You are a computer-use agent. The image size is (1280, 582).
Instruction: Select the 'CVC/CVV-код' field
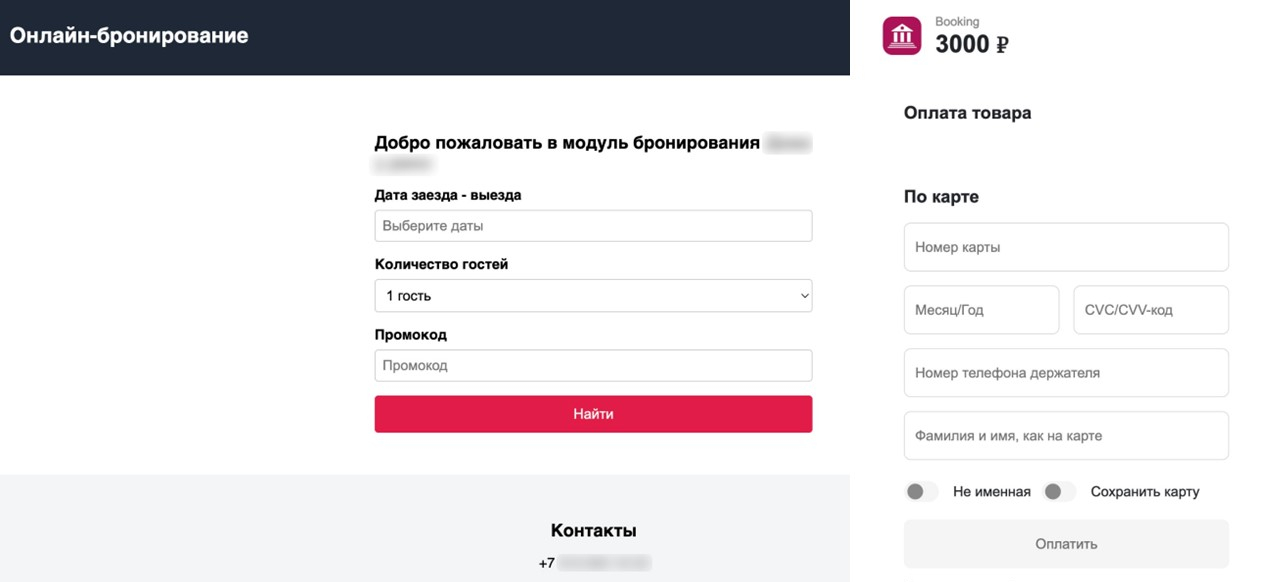pos(1151,310)
